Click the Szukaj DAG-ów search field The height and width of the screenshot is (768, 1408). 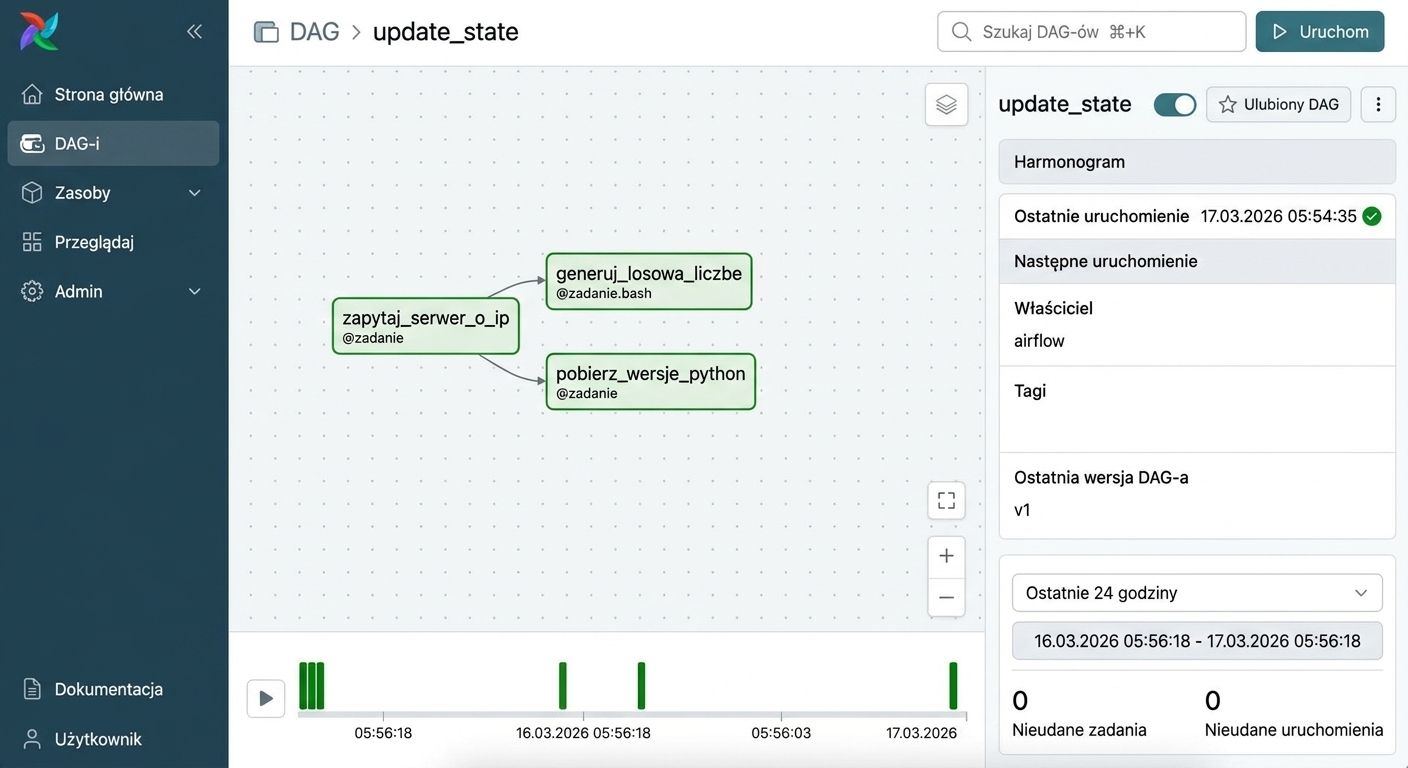[x=1092, y=32]
